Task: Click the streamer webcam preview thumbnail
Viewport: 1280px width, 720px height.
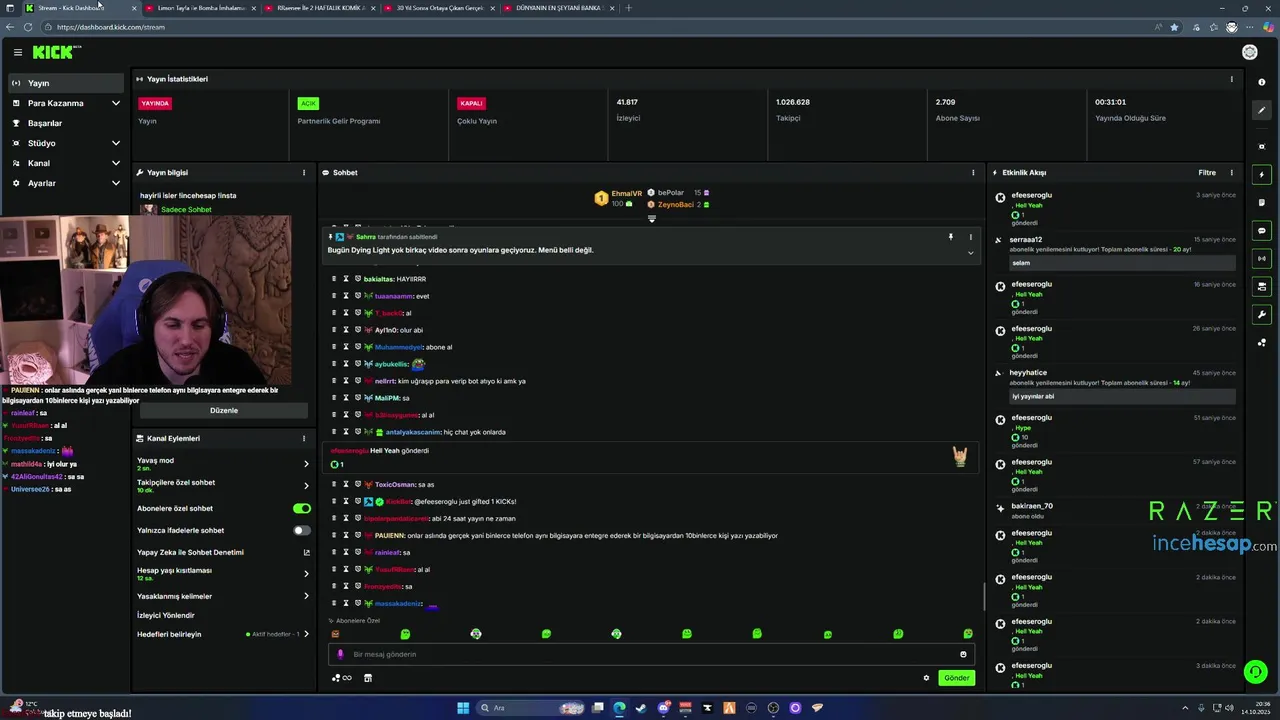Action: coord(146,300)
